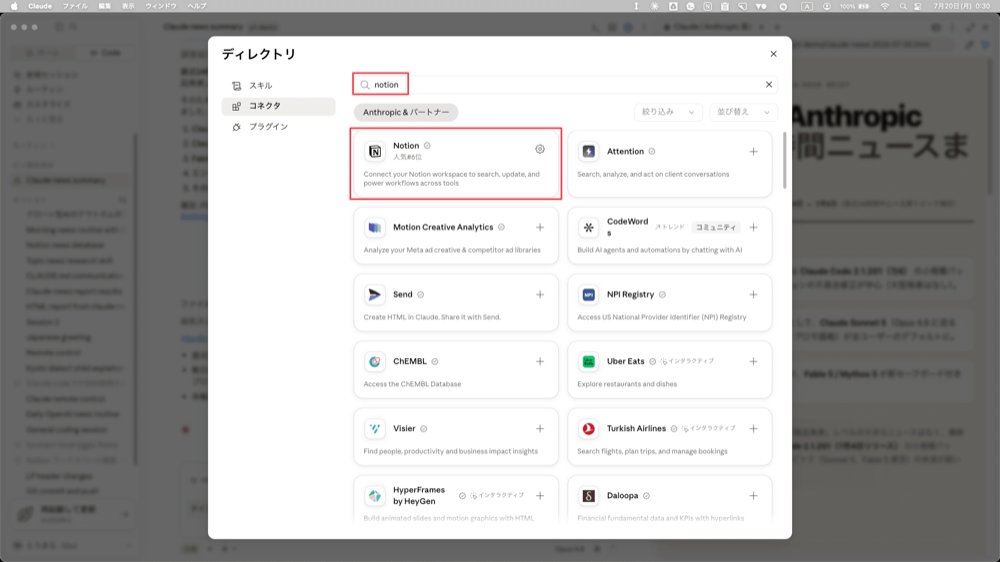Open the Claude app menu
Viewport: 1000px width, 562px height.
click(x=40, y=6)
